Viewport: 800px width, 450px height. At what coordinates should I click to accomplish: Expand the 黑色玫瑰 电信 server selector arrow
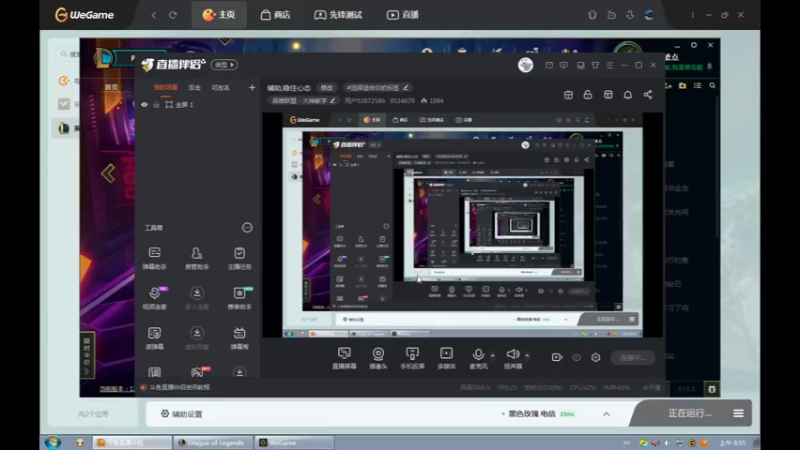pyautogui.click(x=606, y=414)
